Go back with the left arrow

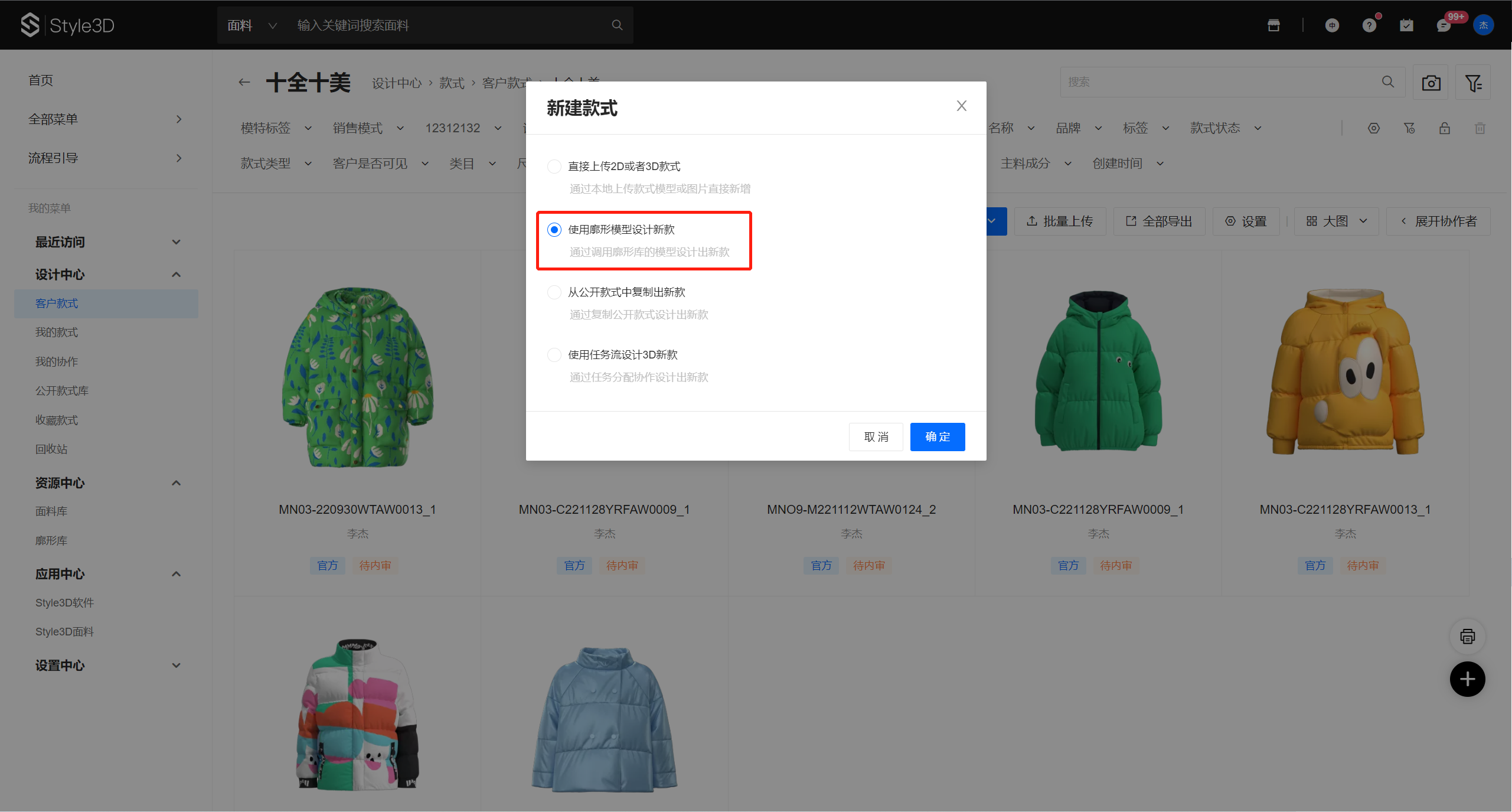244,83
